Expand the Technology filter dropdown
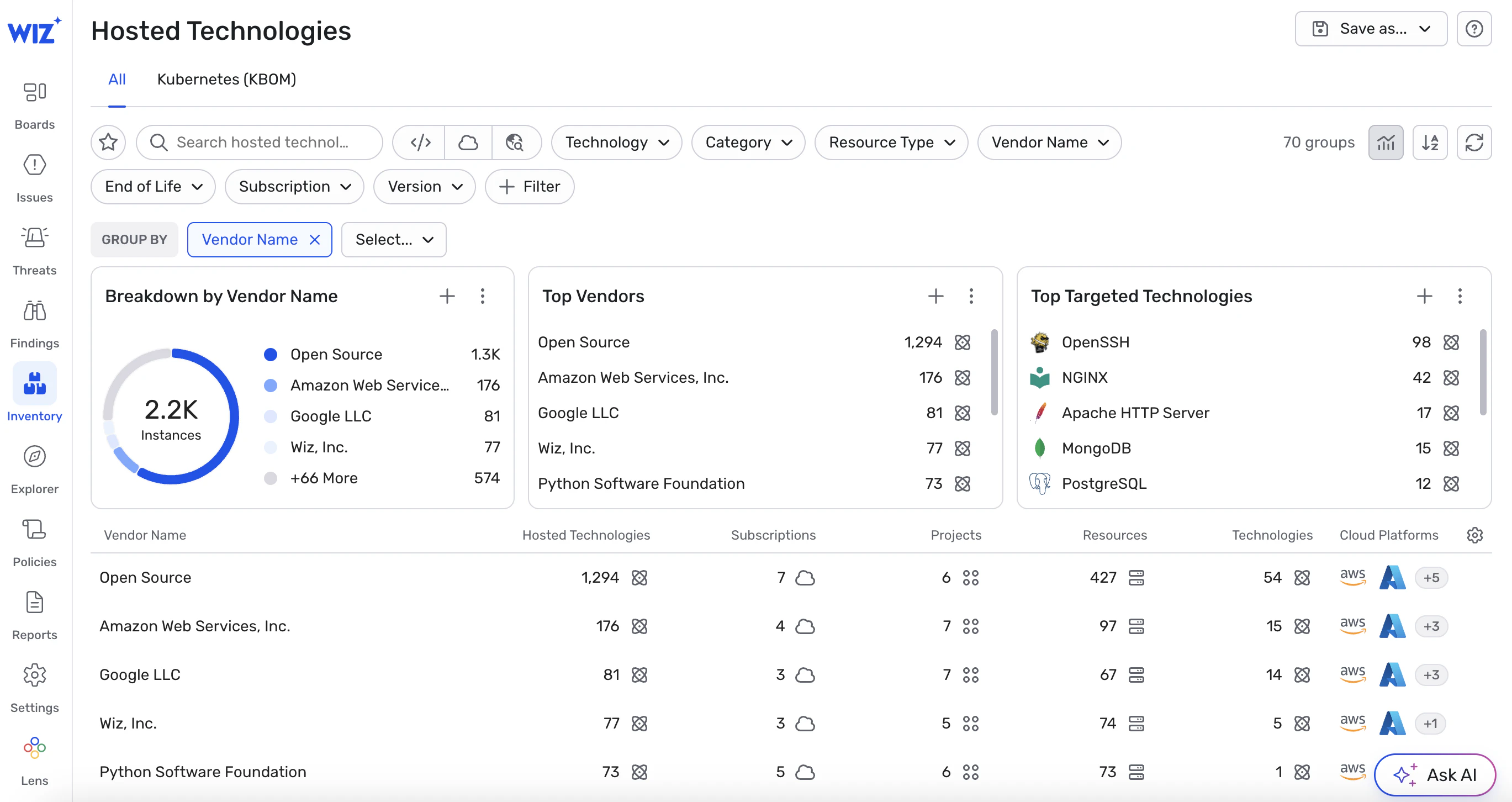This screenshot has width=1512, height=802. click(x=616, y=142)
